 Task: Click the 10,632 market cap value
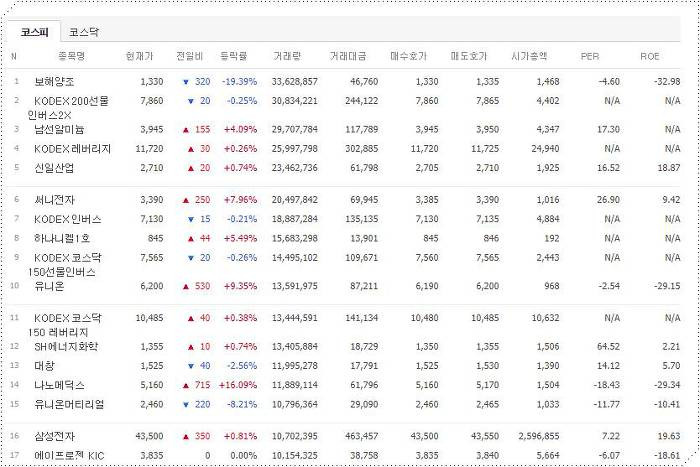(x=546, y=318)
